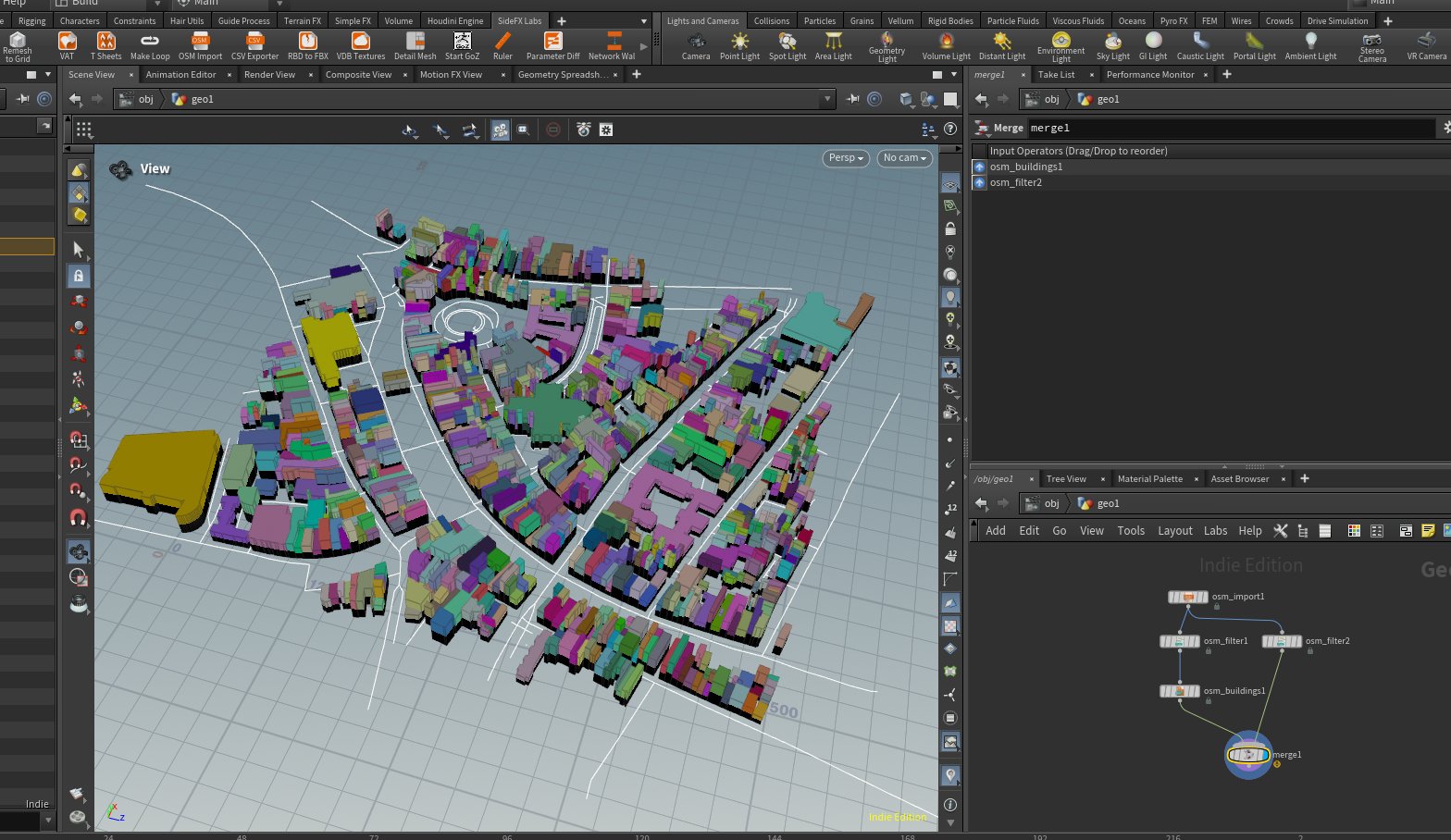Open the Persp viewport dropdown

pyautogui.click(x=846, y=158)
